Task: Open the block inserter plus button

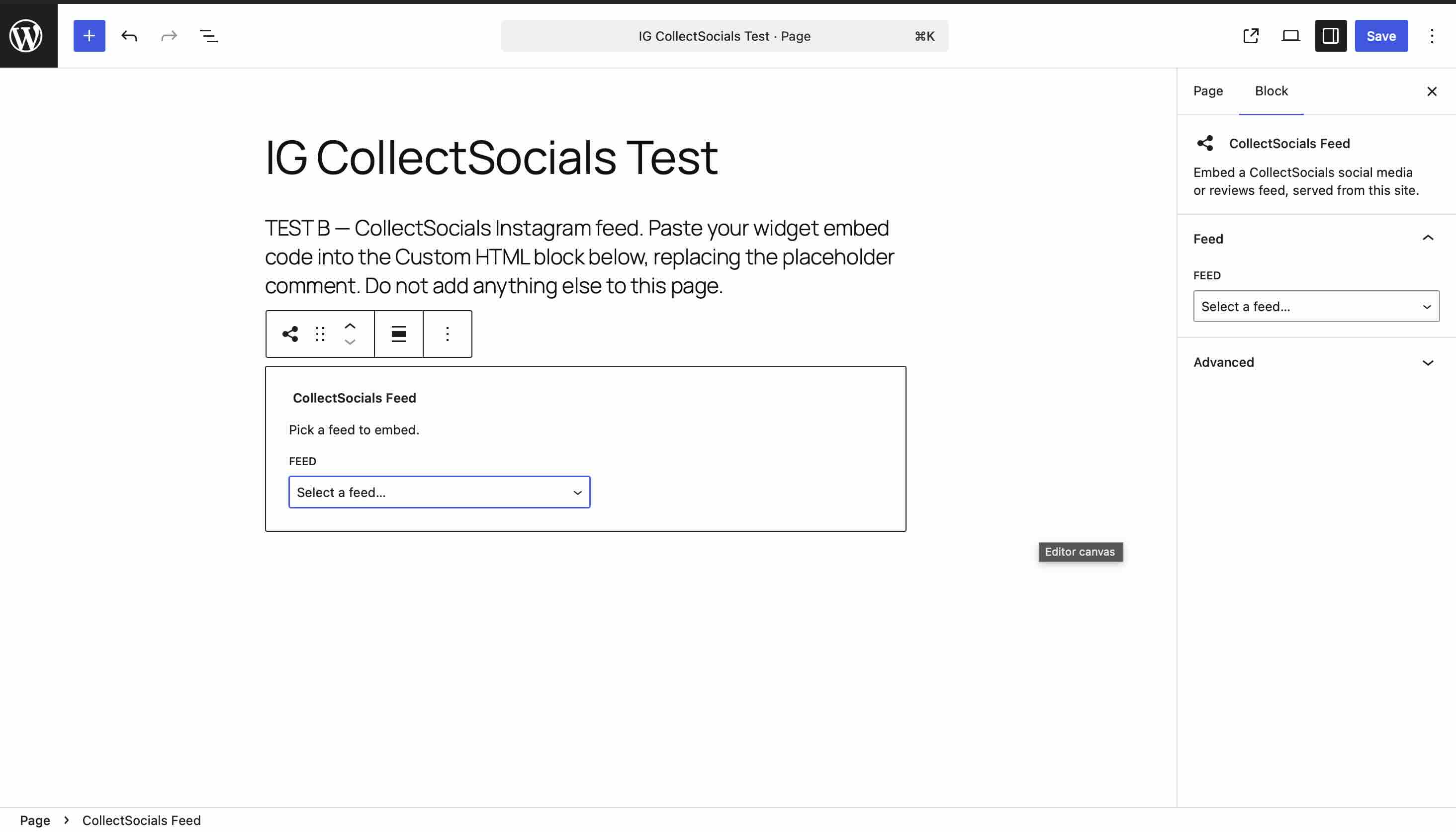Action: coord(89,35)
